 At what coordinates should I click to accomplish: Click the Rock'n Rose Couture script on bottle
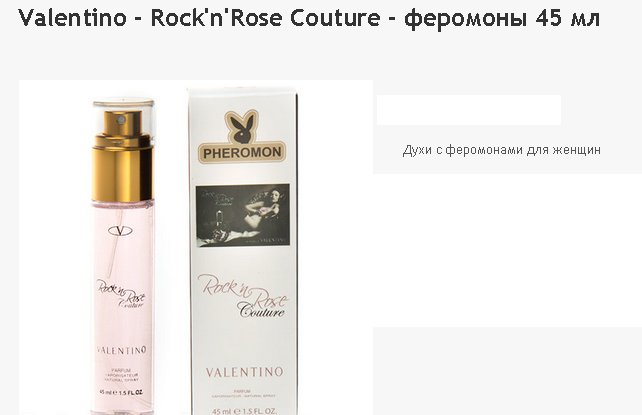pyautogui.click(x=120, y=293)
